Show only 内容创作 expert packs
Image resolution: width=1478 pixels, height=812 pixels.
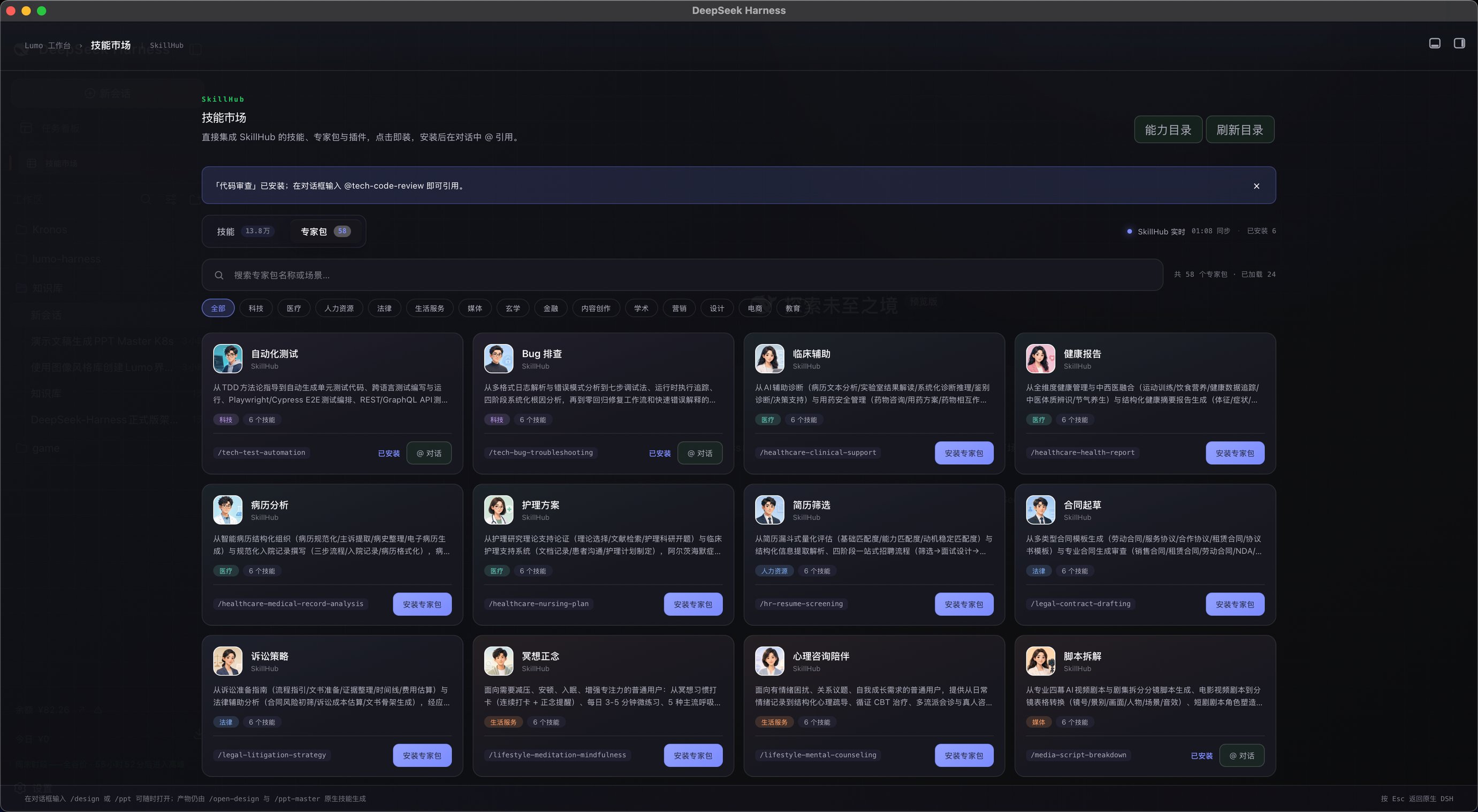(x=596, y=309)
